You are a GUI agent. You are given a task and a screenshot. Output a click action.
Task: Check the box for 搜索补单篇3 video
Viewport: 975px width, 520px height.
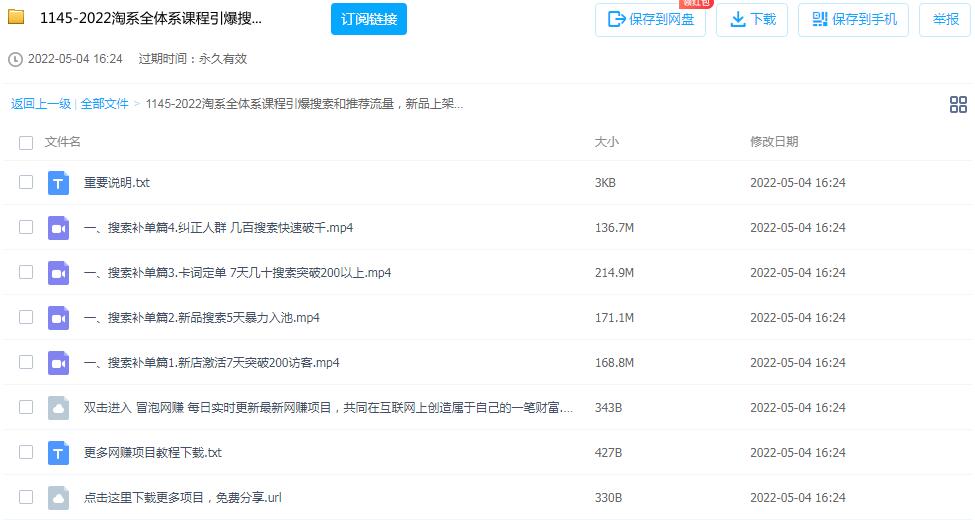pyautogui.click(x=26, y=272)
